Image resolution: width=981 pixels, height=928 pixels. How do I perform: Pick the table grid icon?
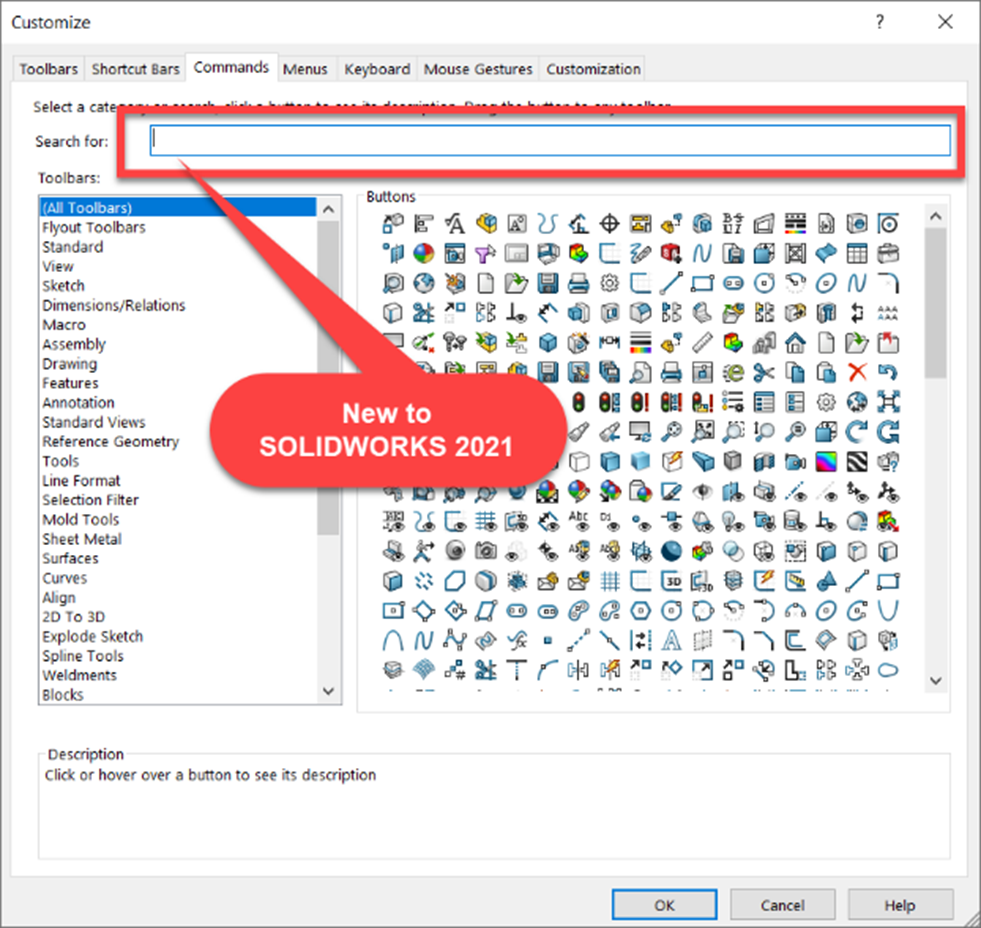click(857, 253)
